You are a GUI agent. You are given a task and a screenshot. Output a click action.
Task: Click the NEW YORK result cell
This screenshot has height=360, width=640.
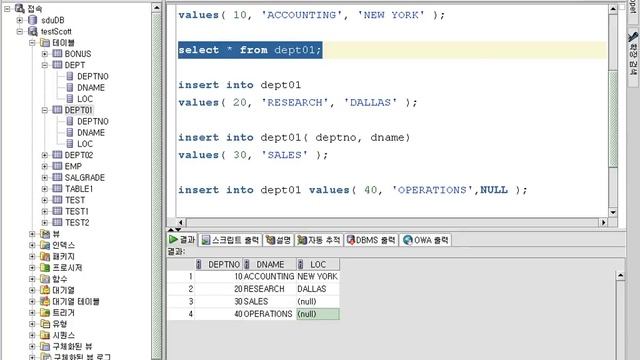tap(318, 276)
